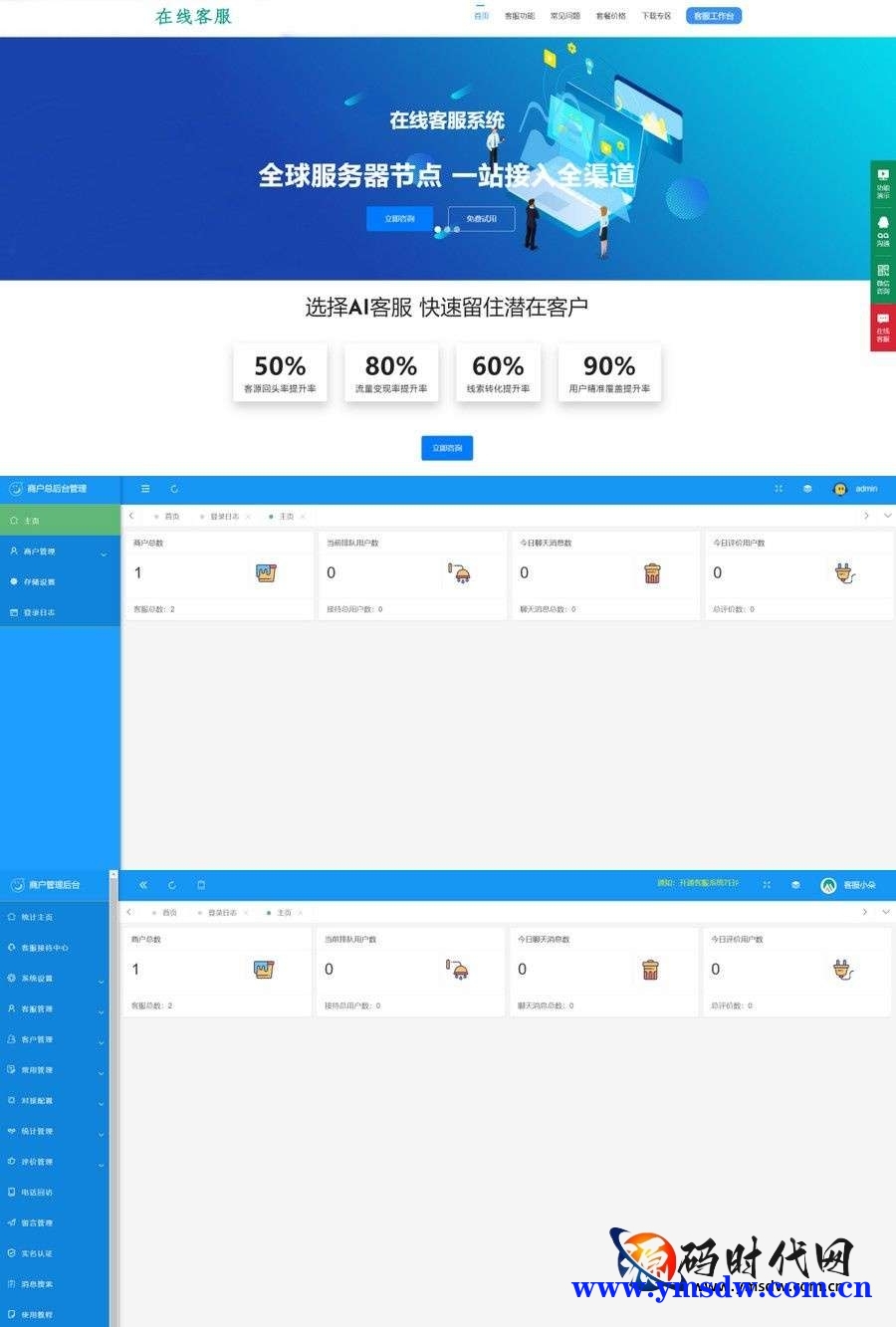Click the 功能演示 icon on the floating sidebar

[882, 180]
